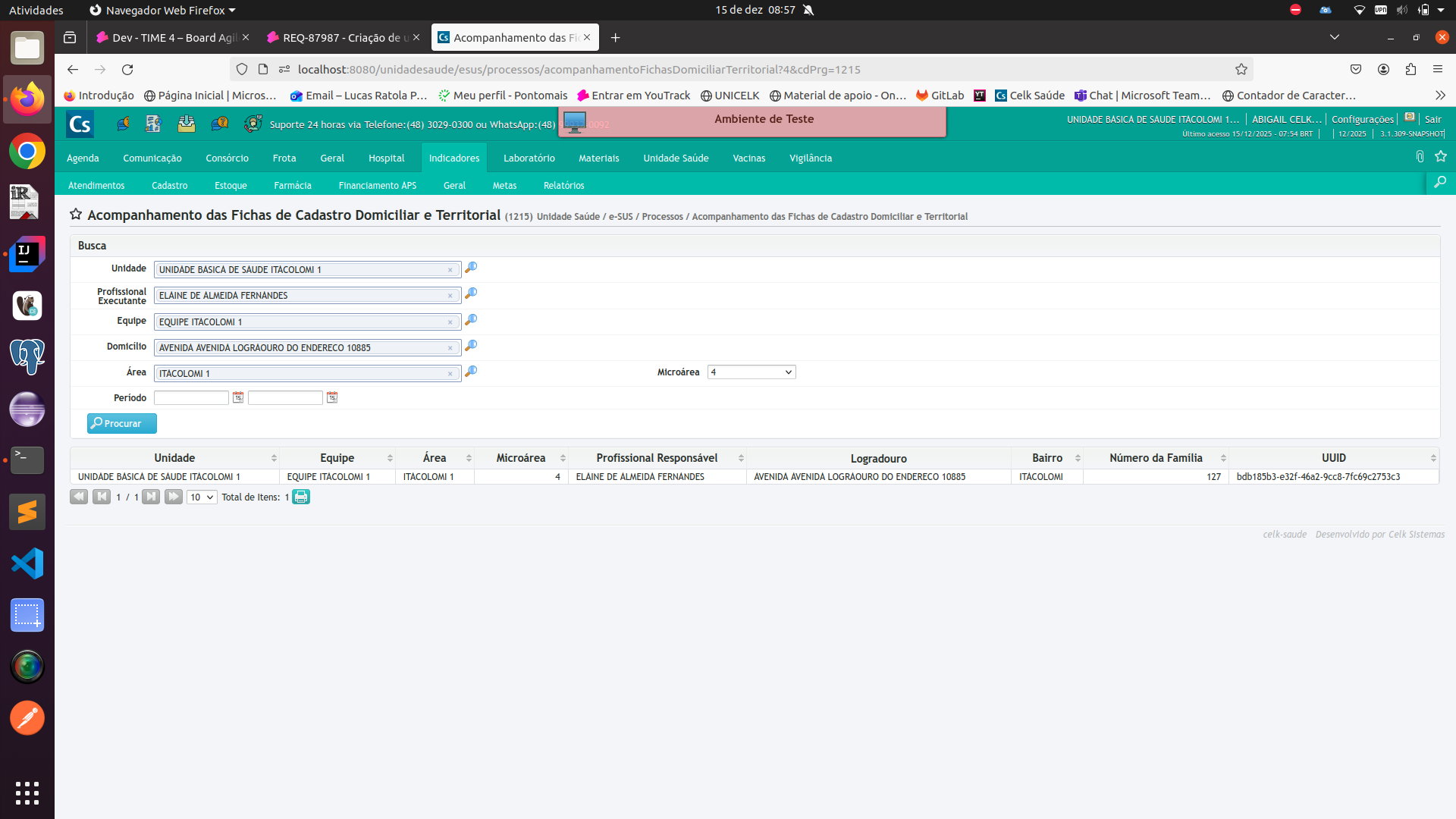Open the support agent headset icon

pyautogui.click(x=253, y=124)
